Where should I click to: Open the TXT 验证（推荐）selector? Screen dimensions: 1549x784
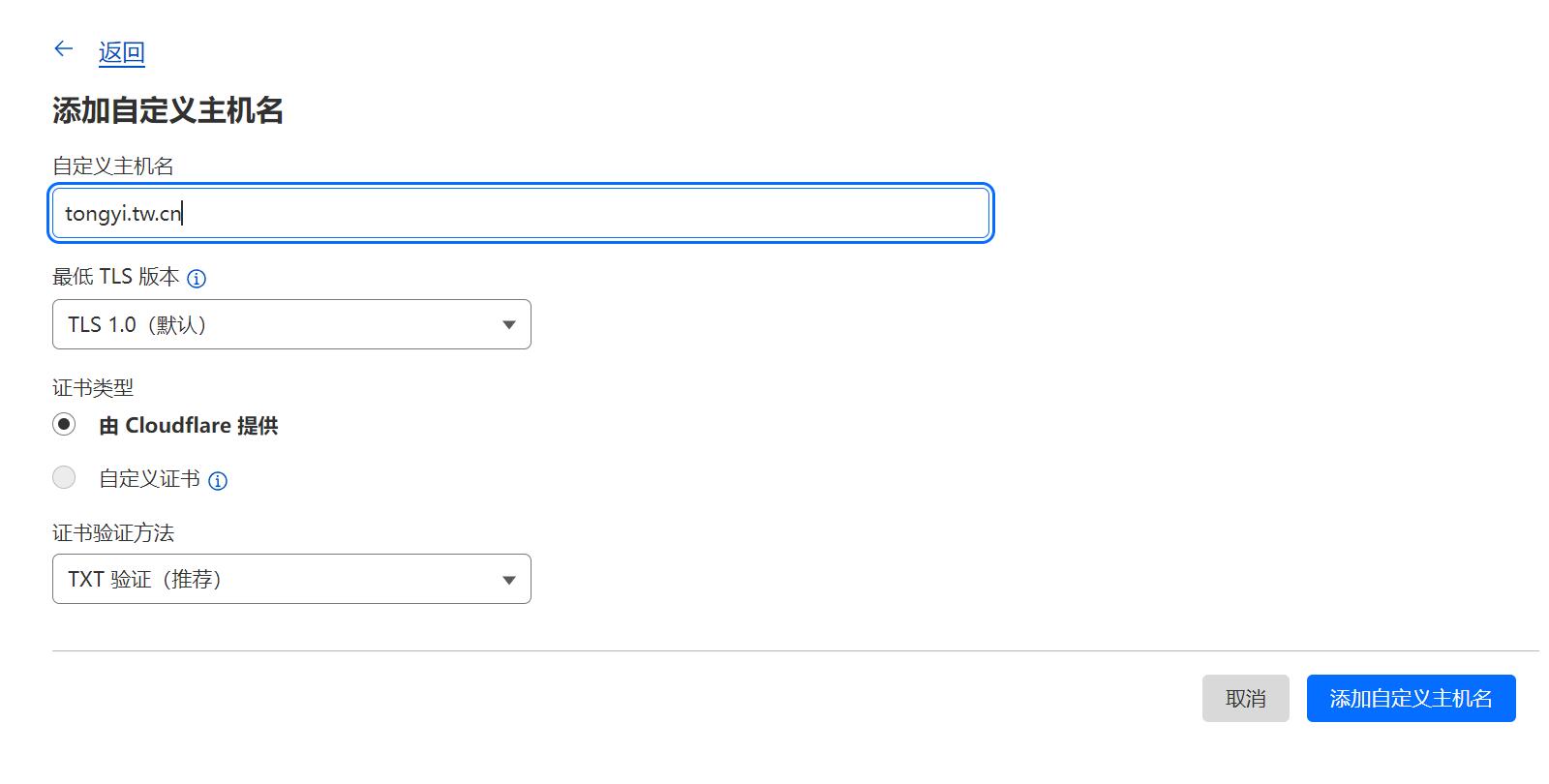290,579
